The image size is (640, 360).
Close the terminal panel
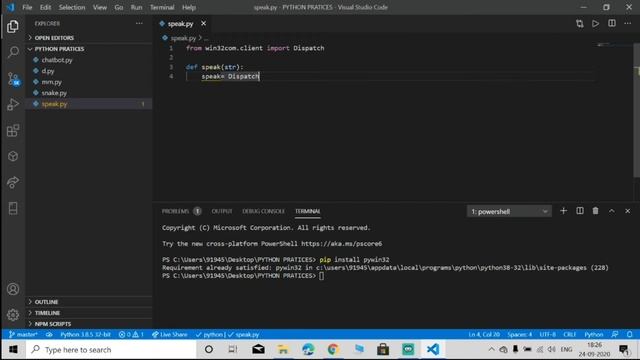627,211
